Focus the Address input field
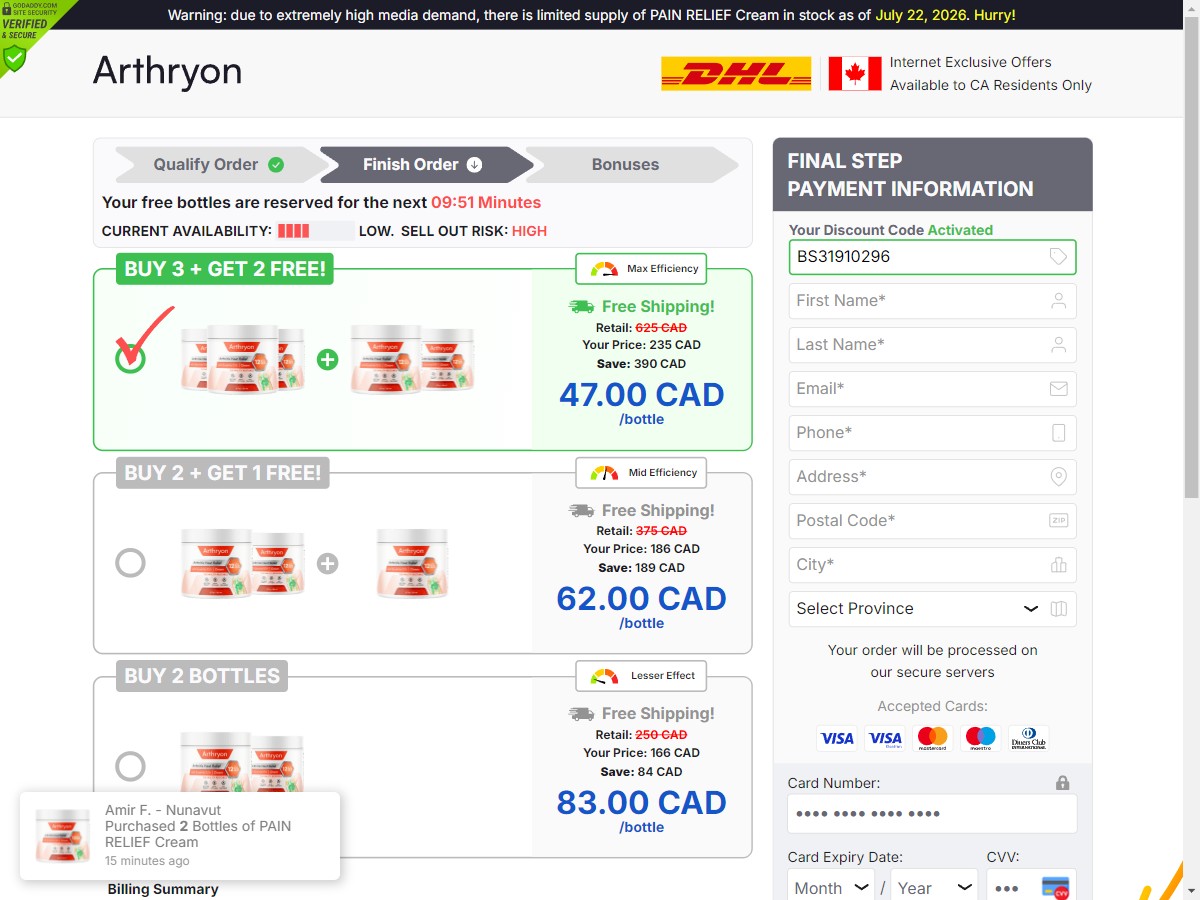The width and height of the screenshot is (1200, 900). coord(932,477)
